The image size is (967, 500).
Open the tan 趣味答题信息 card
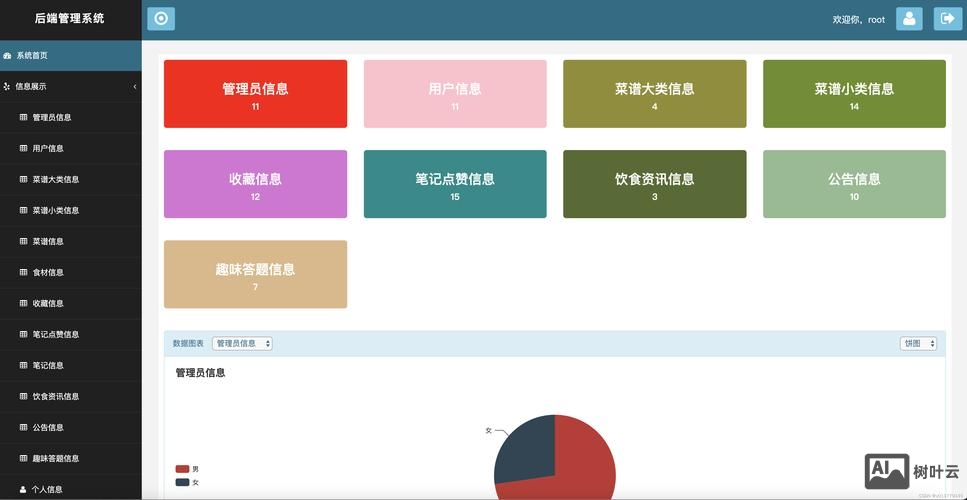(255, 274)
